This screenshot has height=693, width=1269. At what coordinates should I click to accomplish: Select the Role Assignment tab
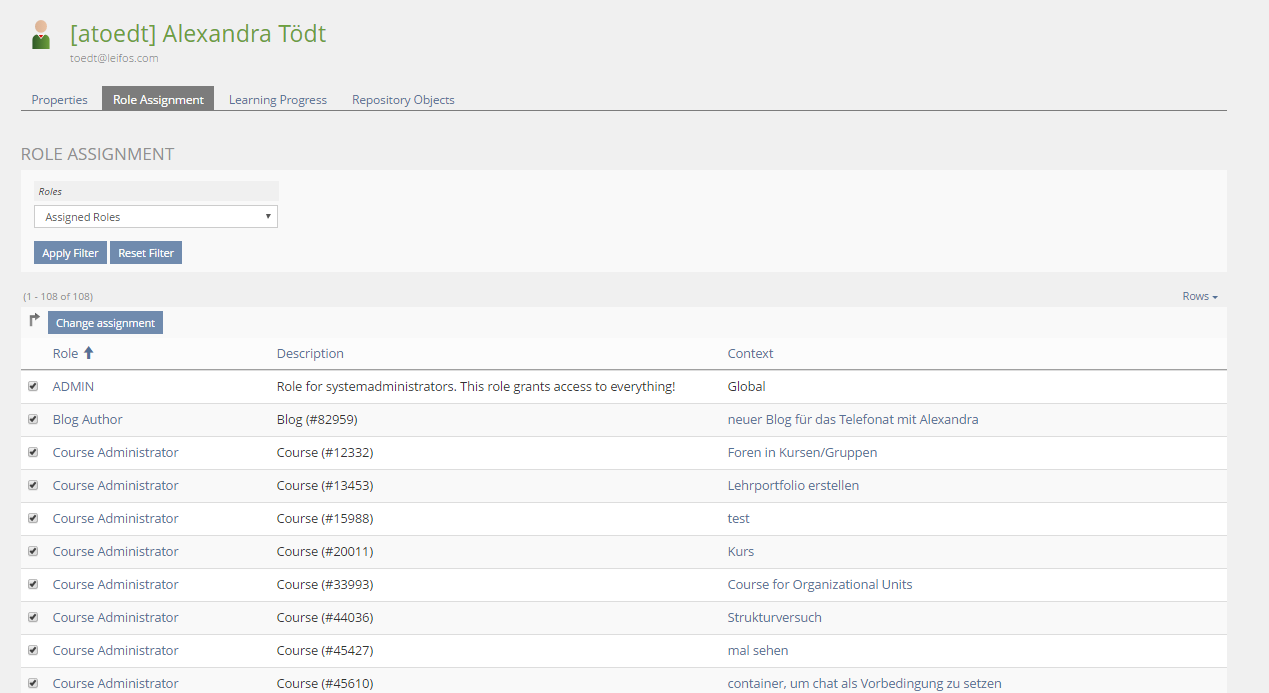158,100
